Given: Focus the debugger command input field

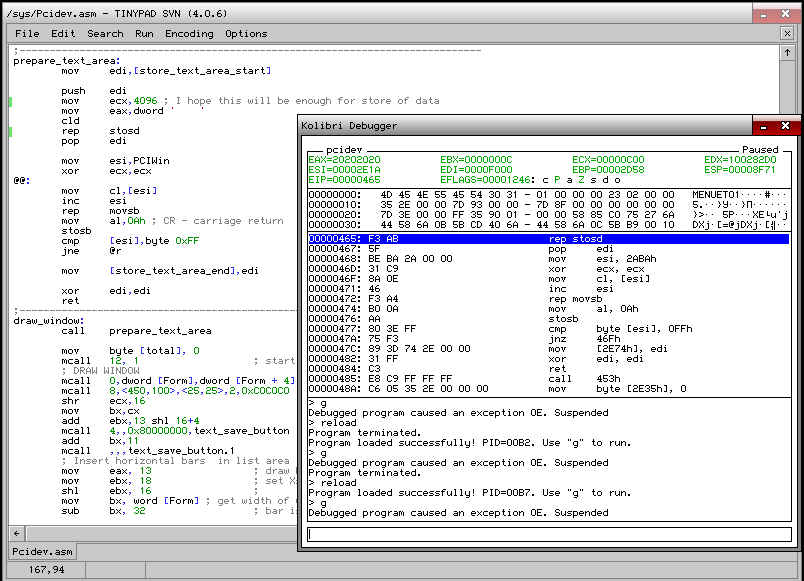Looking at the screenshot, I should point(549,535).
